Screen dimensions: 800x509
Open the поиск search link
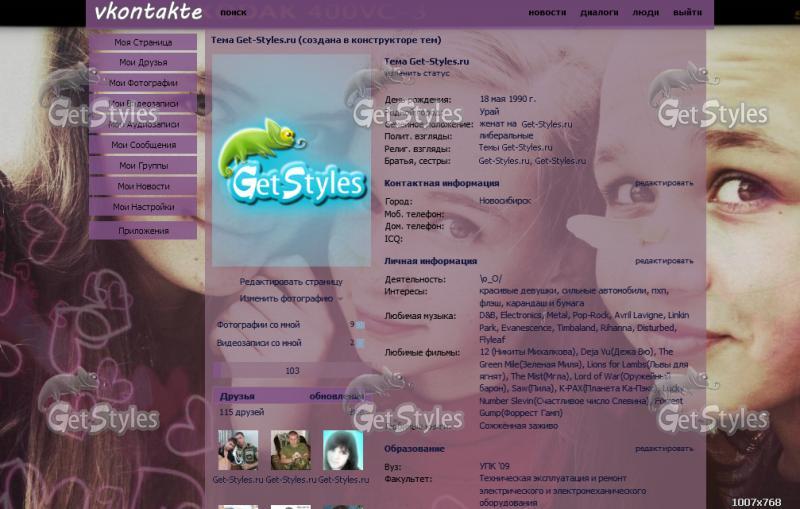coord(233,12)
